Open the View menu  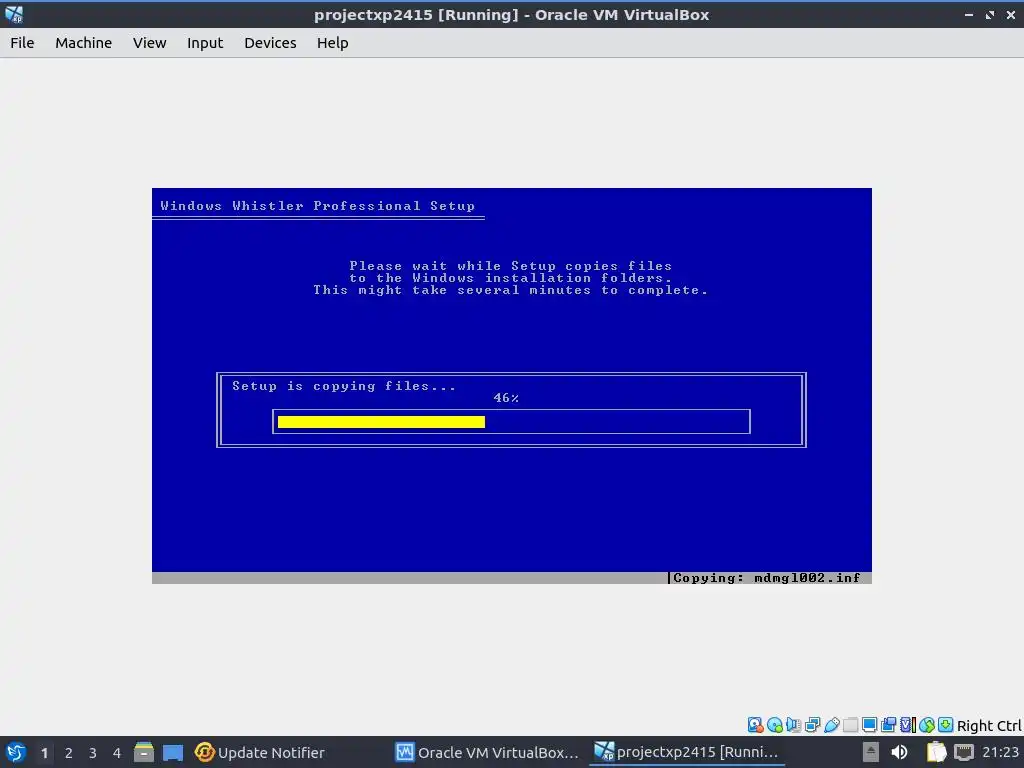pos(150,42)
